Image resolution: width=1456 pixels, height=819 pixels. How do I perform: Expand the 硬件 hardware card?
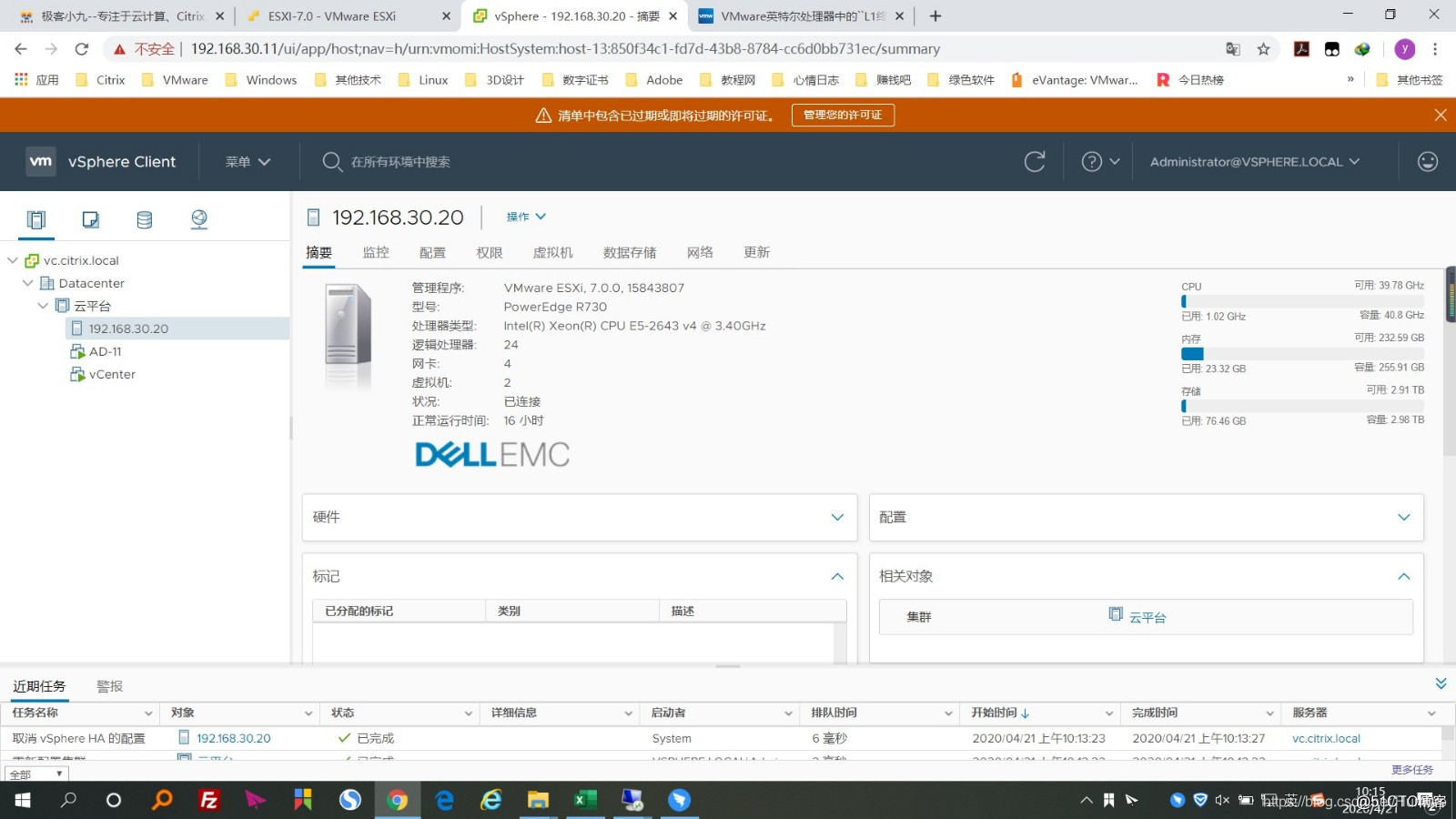(837, 517)
